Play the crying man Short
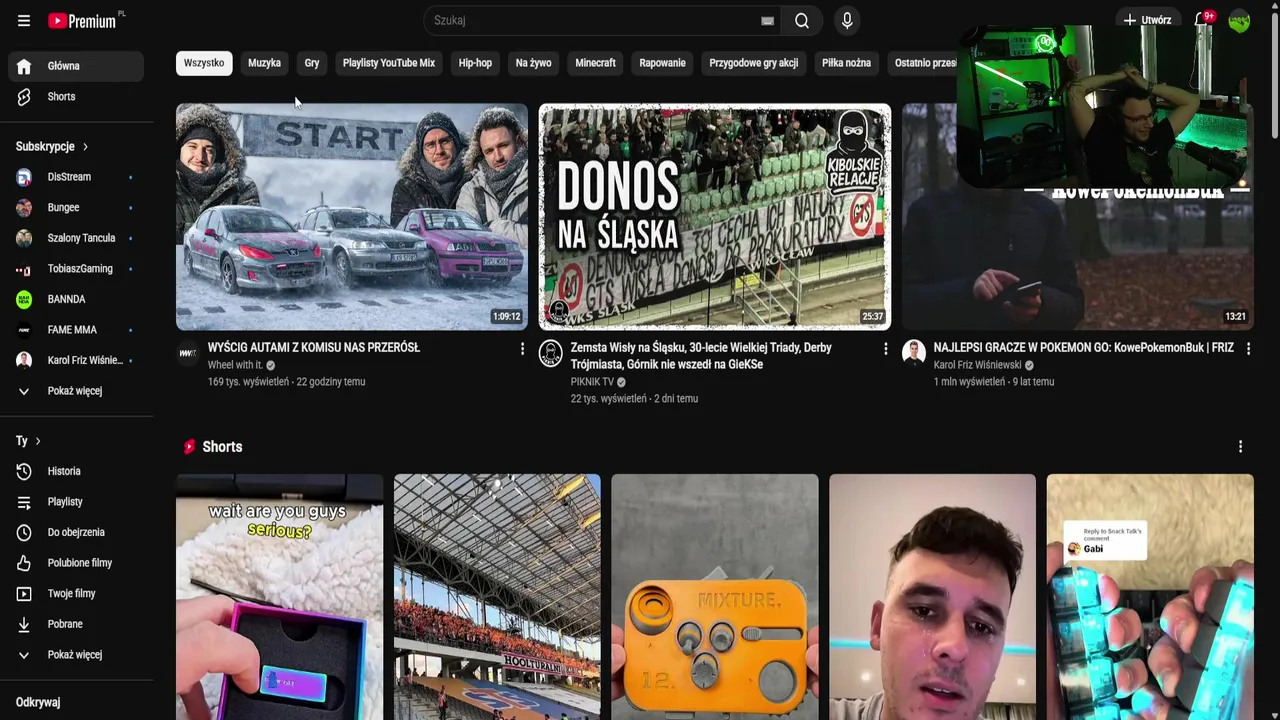Viewport: 1280px width, 720px height. [932, 597]
